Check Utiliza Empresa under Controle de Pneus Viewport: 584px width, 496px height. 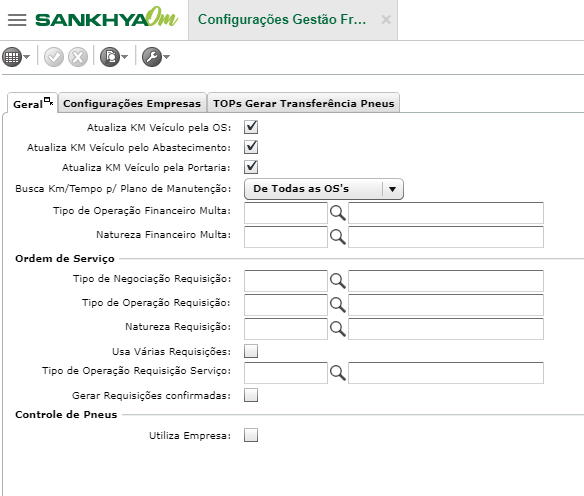(x=251, y=435)
